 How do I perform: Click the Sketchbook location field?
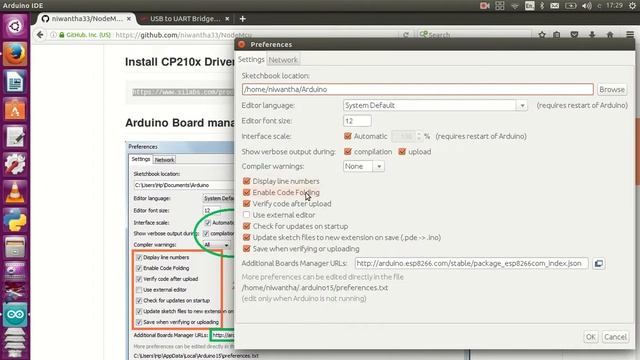coord(417,89)
